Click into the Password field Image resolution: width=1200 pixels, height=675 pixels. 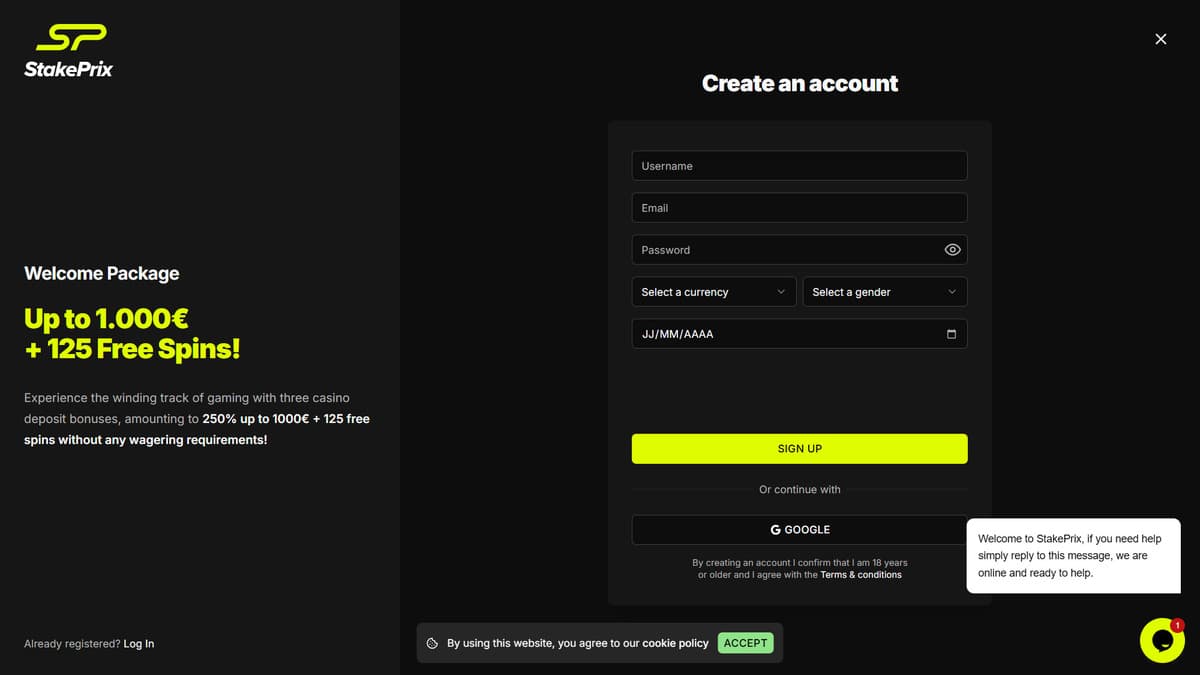click(799, 250)
